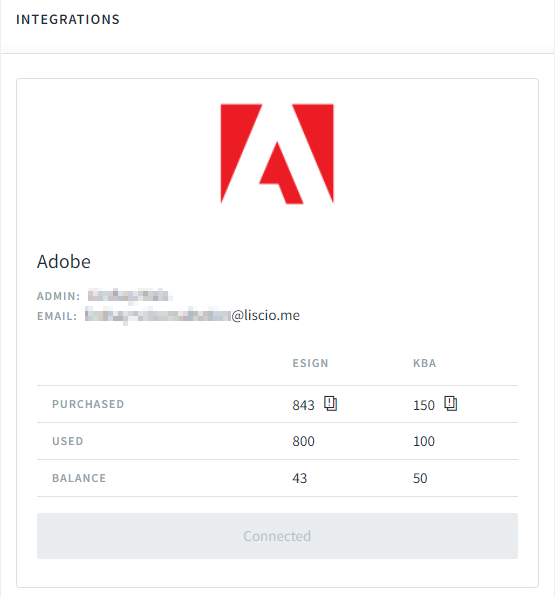
Task: Click the KBA used value 100
Action: coord(424,441)
